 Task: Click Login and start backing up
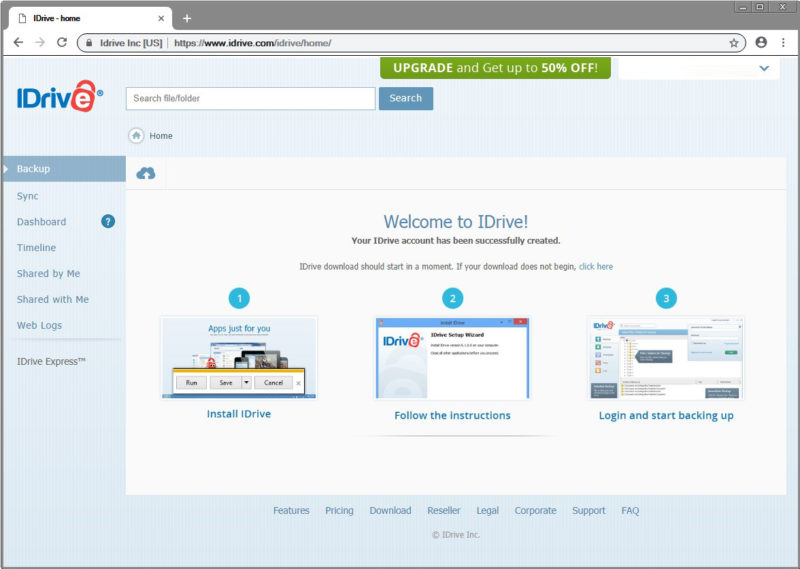point(666,415)
